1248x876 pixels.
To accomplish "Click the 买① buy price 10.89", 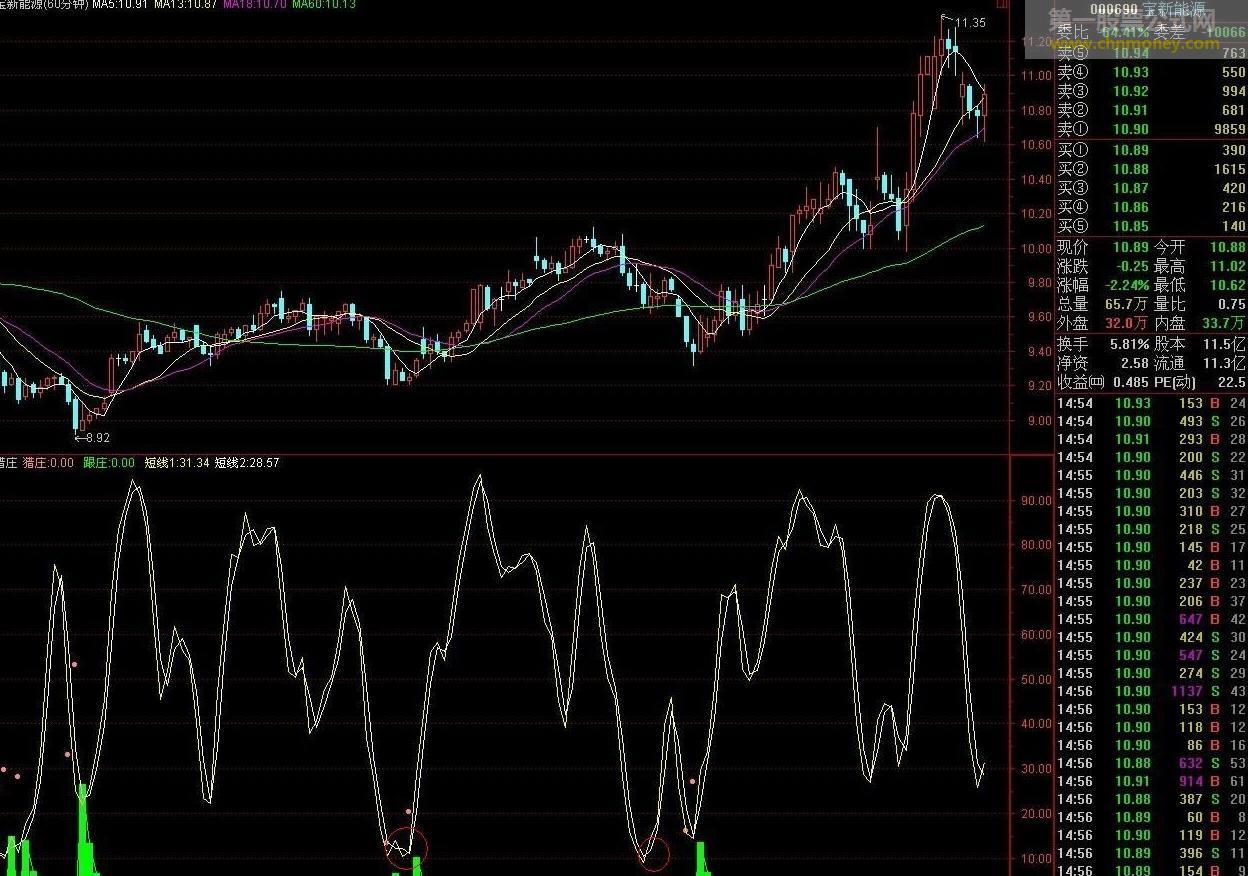I will point(1131,150).
